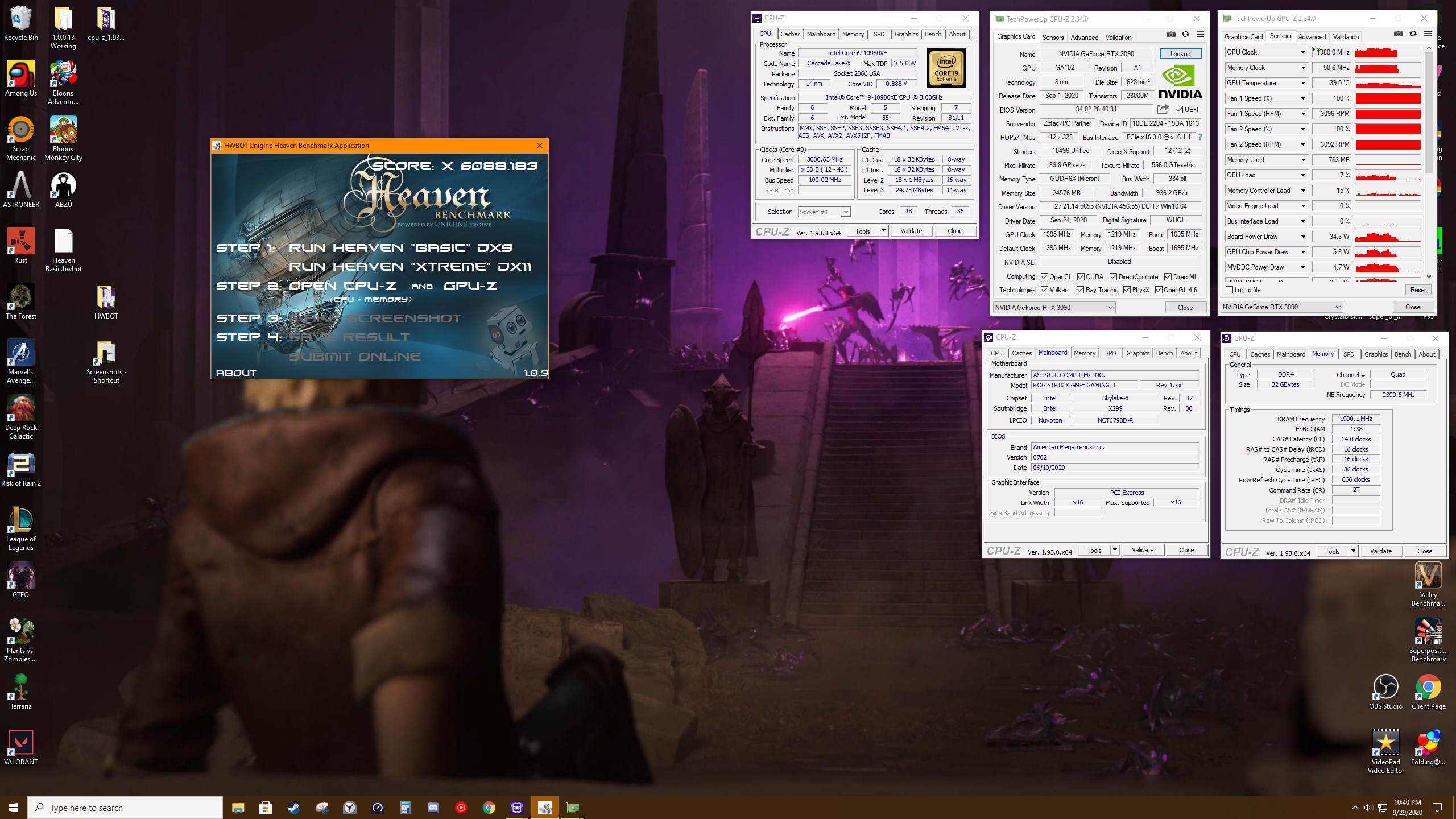The height and width of the screenshot is (819, 1456).
Task: Open the hamburger menu in GPU-Z Sensors window
Action: 1428,34
